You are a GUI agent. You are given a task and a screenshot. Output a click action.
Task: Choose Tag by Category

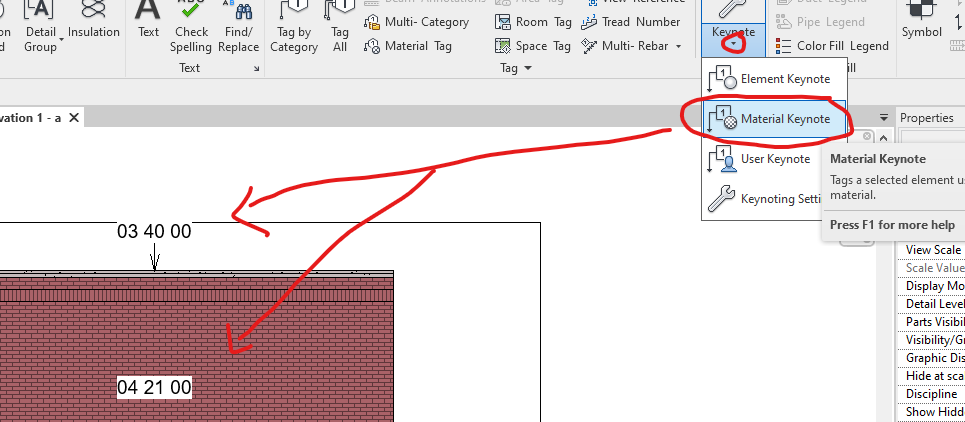(294, 26)
